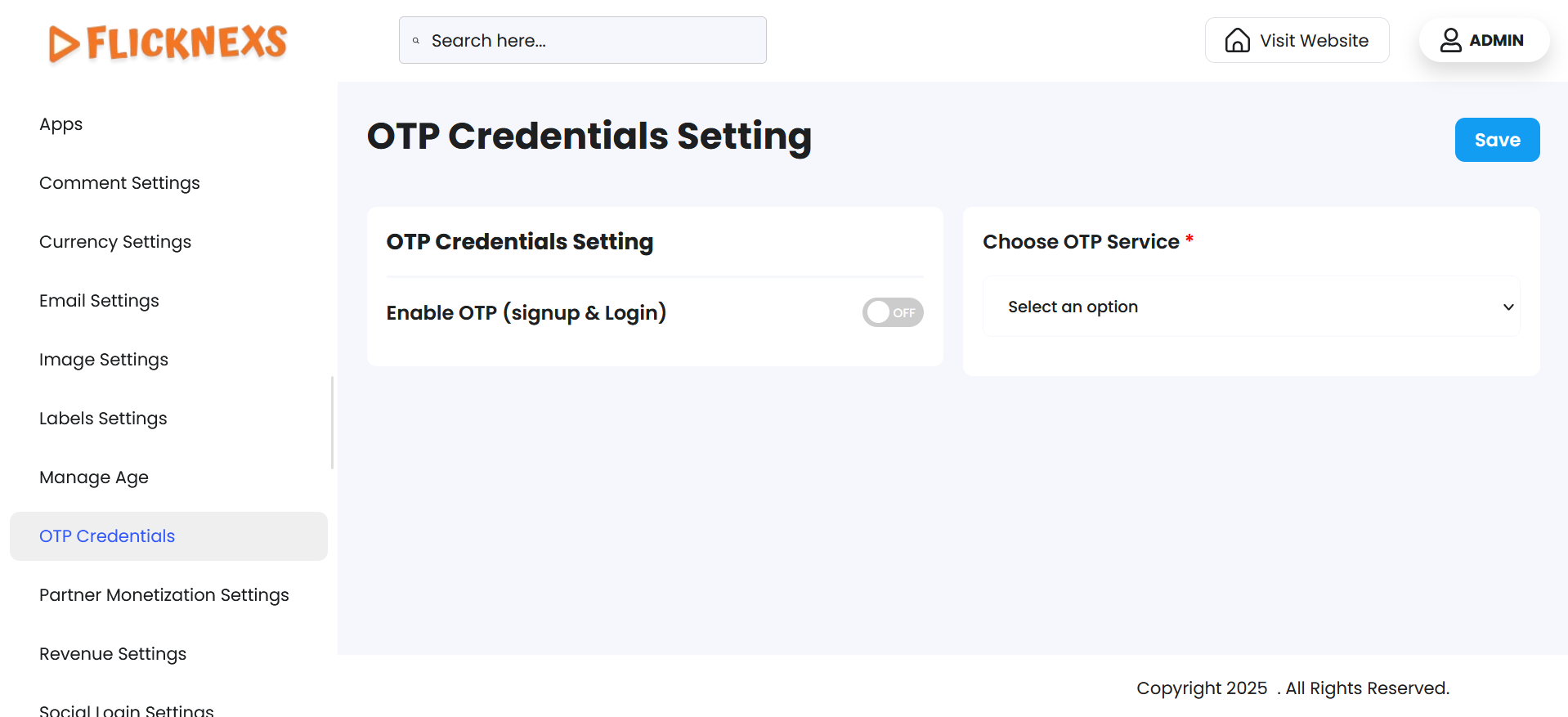Select Image Settings menu item
This screenshot has width=1568, height=717.
click(104, 360)
